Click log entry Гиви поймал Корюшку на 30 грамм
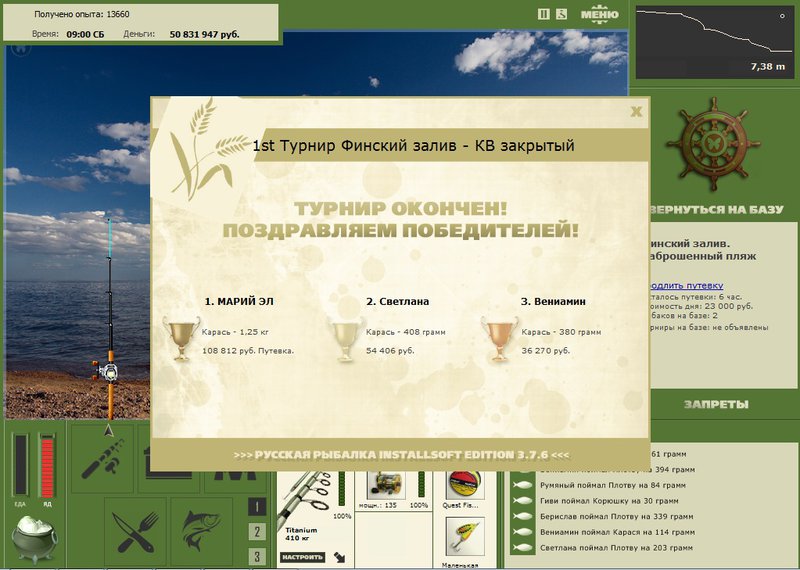 coord(609,501)
